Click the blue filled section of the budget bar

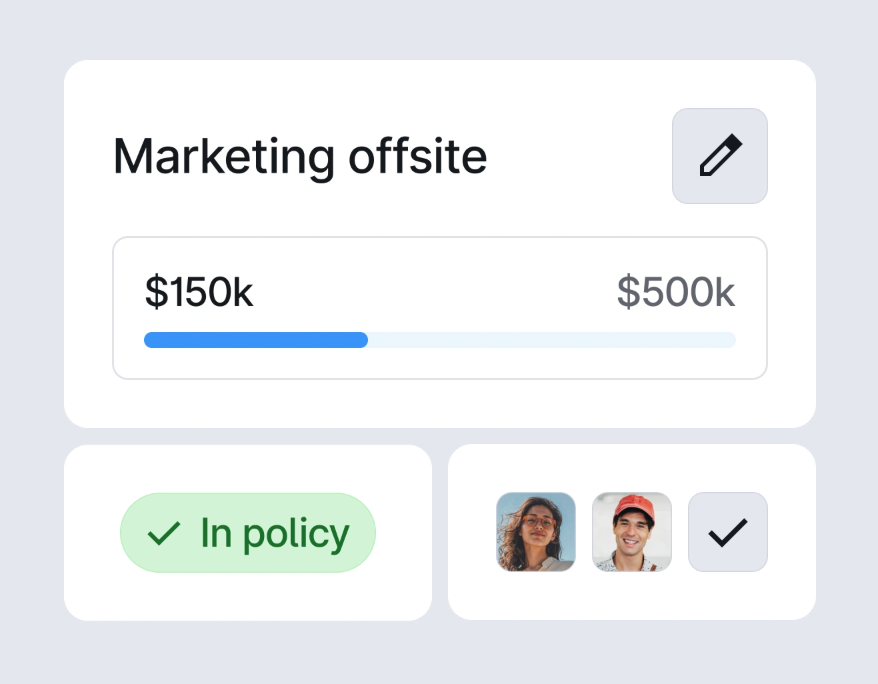(256, 340)
